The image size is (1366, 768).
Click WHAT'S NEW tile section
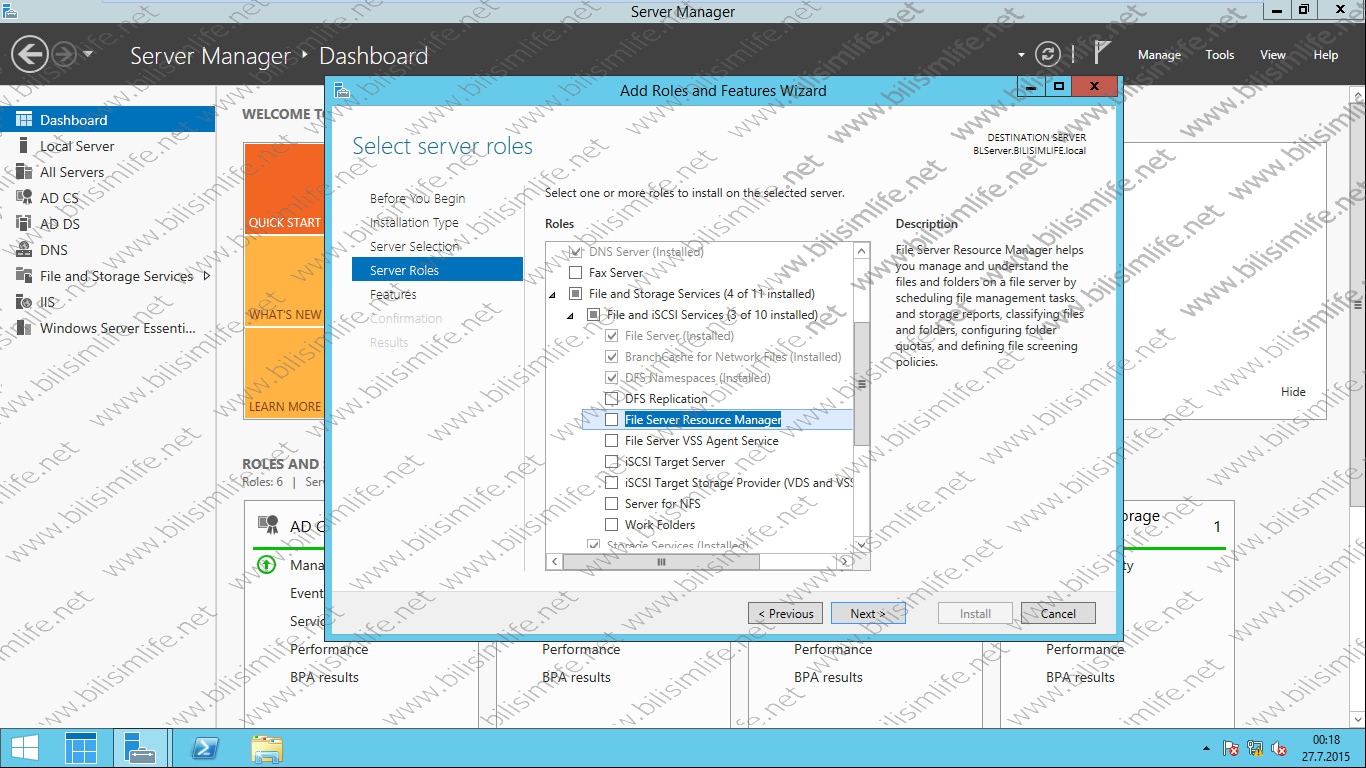[284, 282]
